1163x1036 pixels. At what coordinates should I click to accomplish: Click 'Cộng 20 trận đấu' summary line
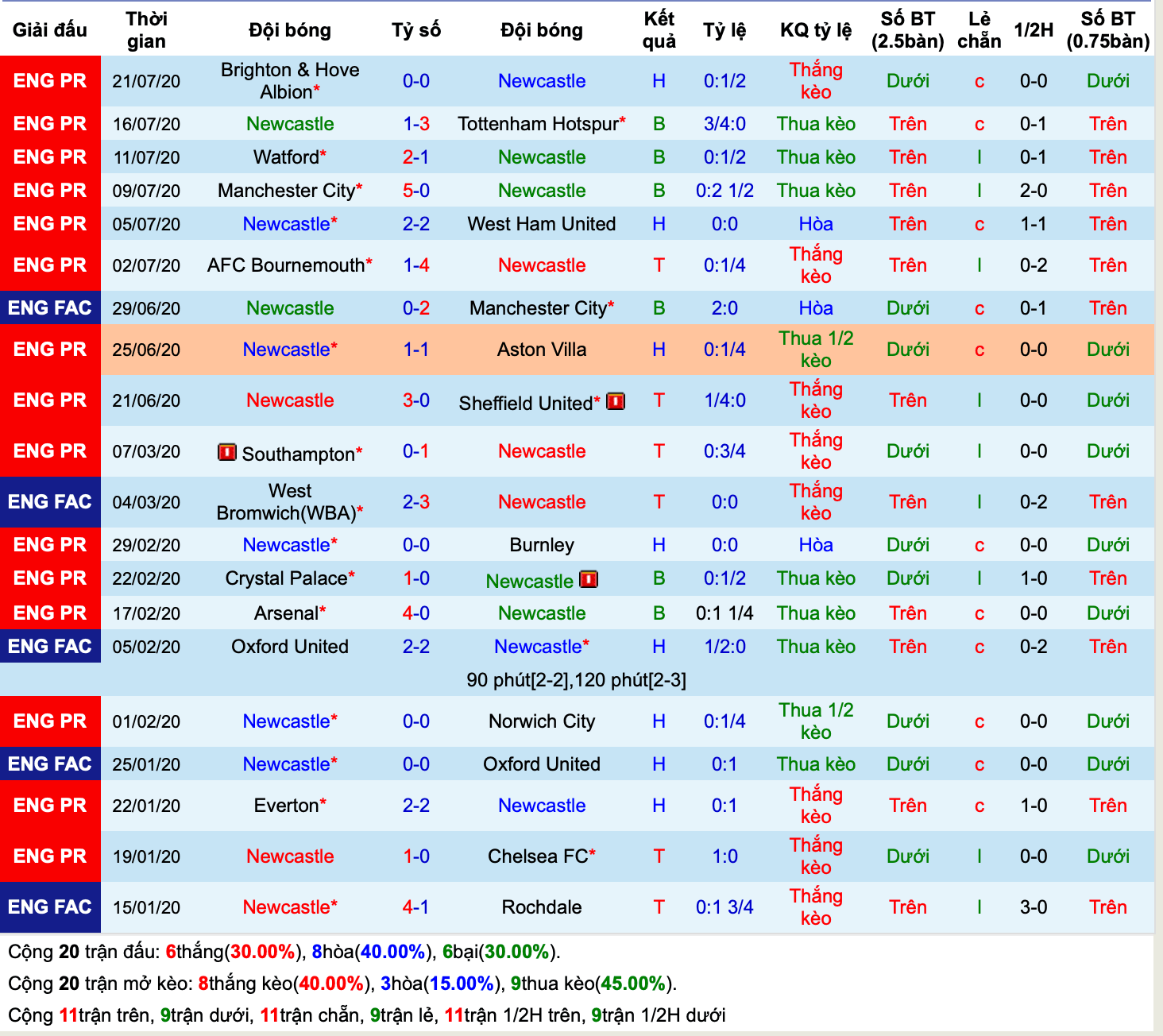click(284, 952)
